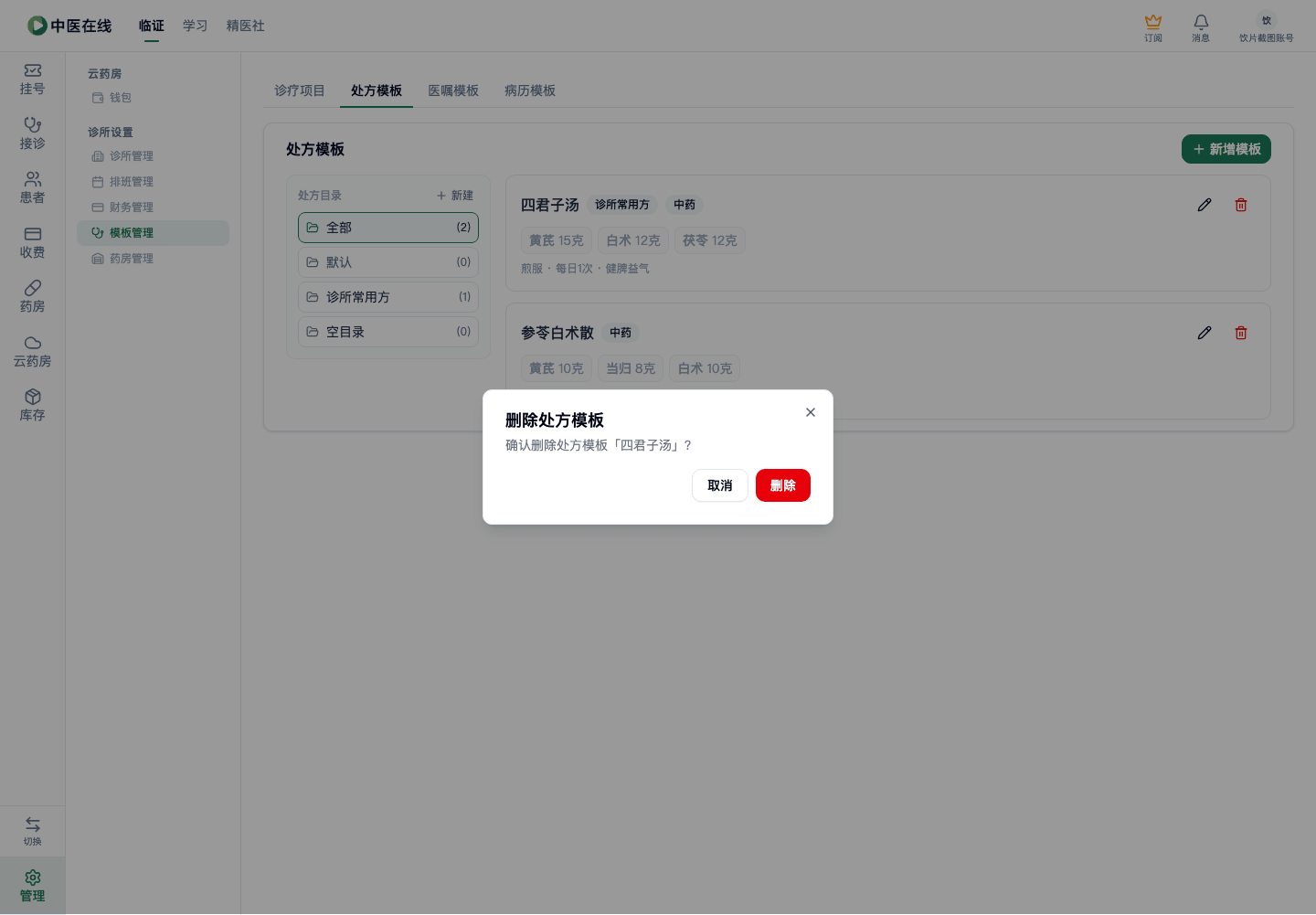The image size is (1316, 915).
Task: Open the 消息 bell icon
Action: (x=1201, y=27)
